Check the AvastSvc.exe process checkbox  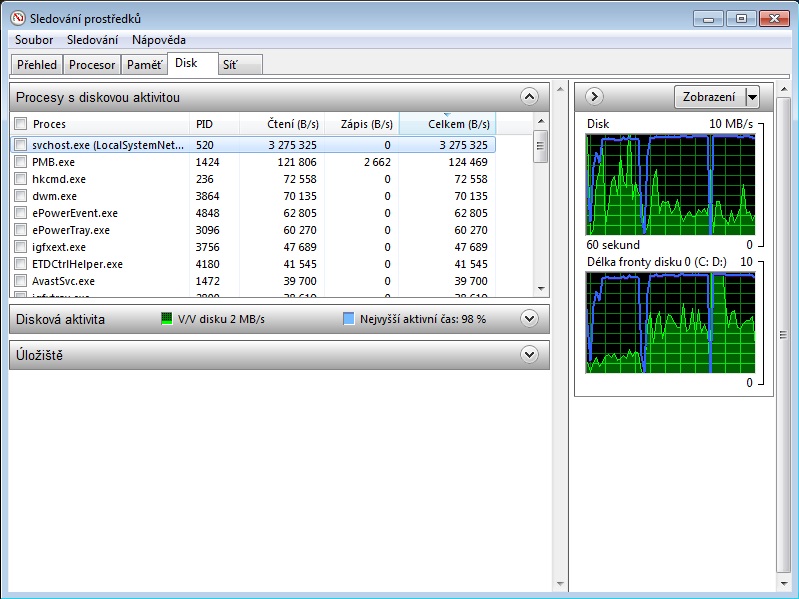coord(20,281)
